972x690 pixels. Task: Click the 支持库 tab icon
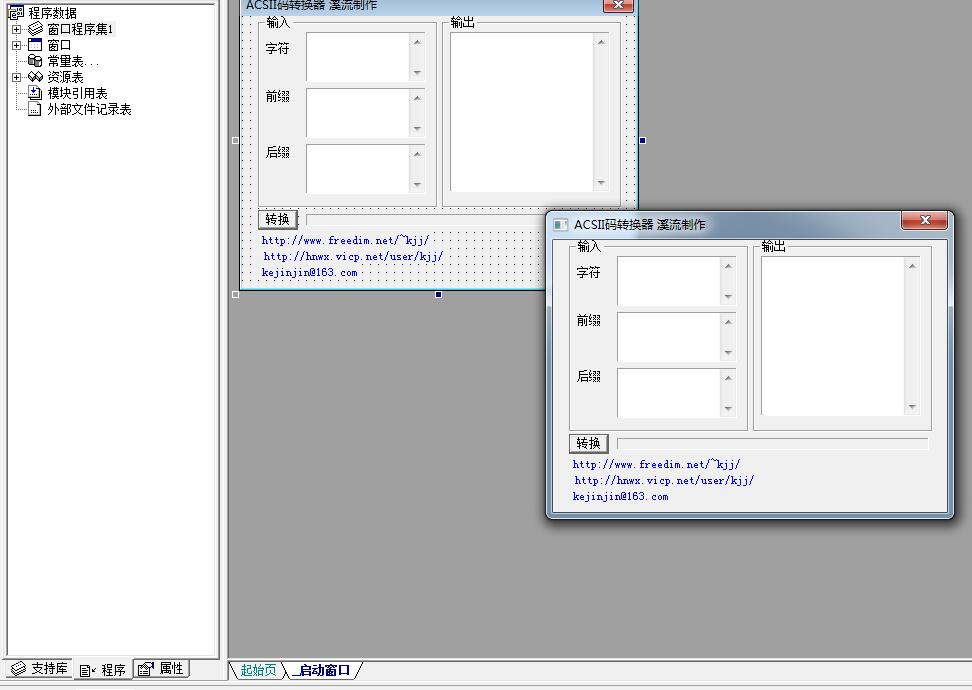tap(19, 668)
